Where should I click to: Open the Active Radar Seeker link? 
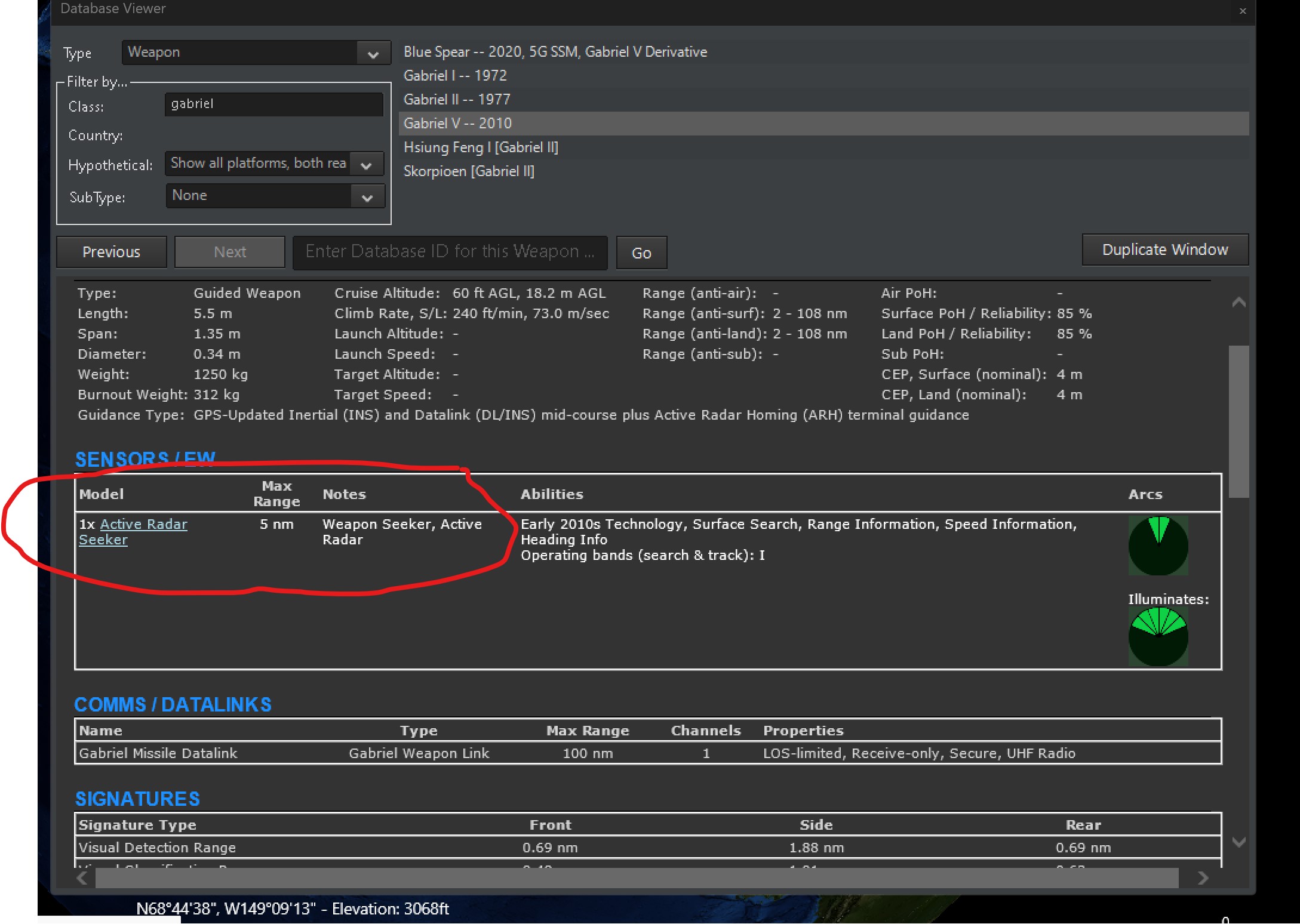143,524
